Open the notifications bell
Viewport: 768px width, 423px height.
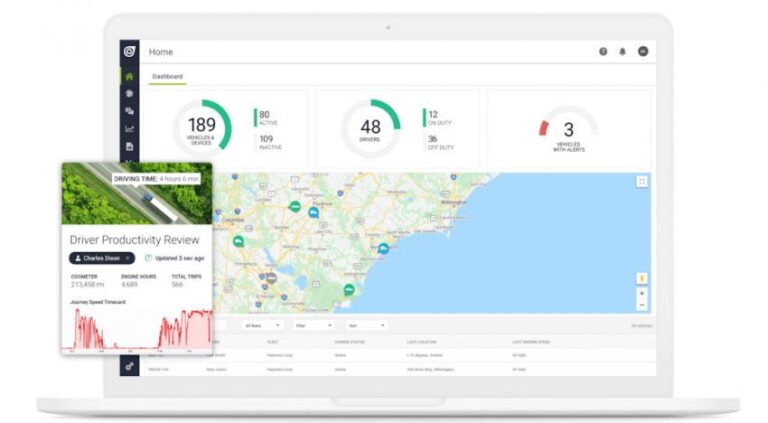coord(623,51)
